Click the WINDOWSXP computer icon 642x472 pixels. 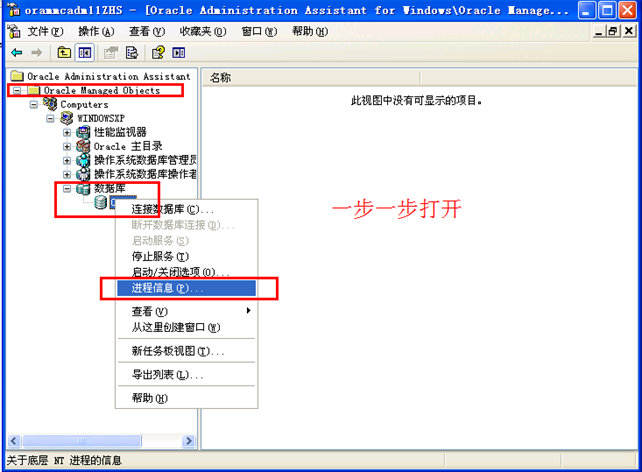67,118
